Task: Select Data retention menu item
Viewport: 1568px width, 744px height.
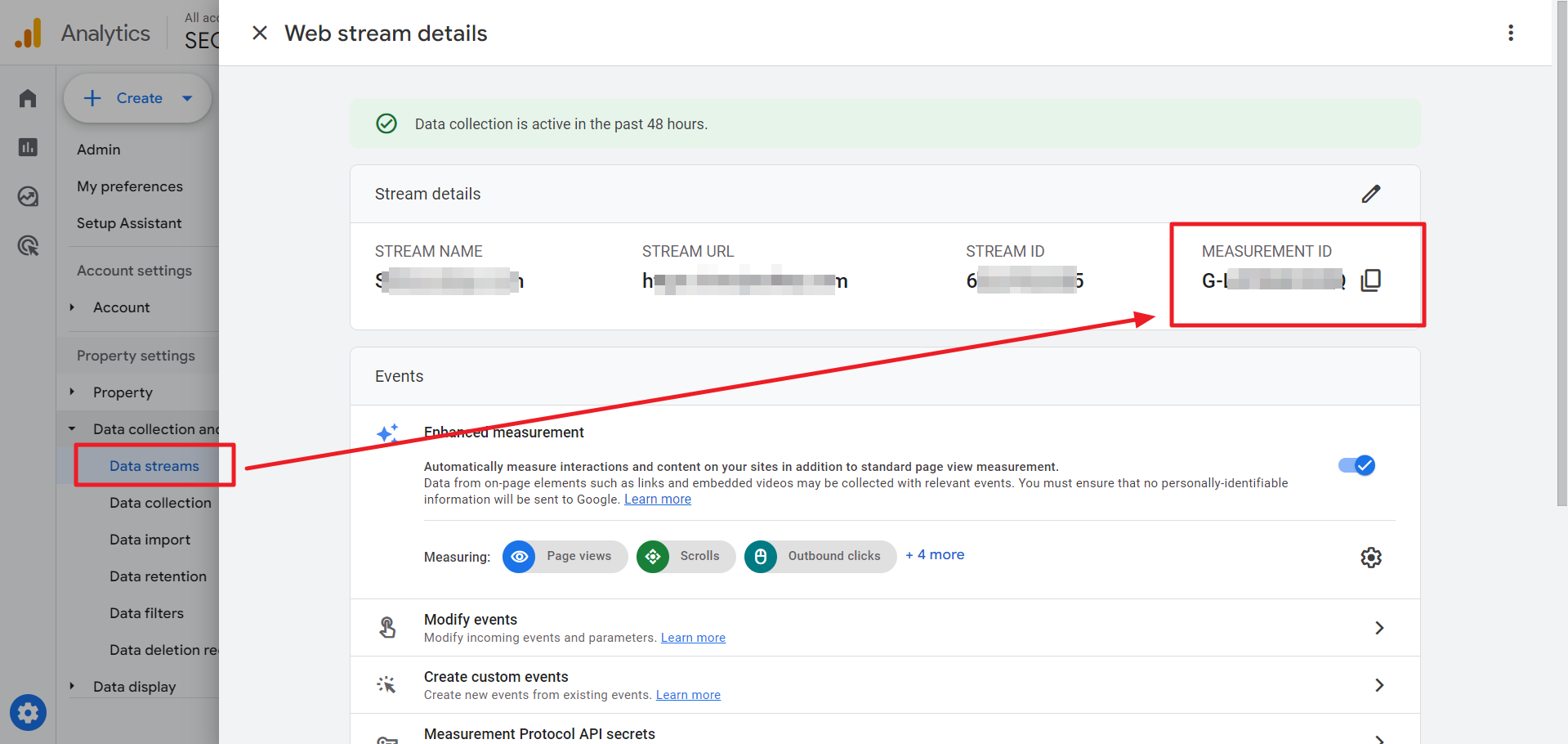Action: [159, 576]
